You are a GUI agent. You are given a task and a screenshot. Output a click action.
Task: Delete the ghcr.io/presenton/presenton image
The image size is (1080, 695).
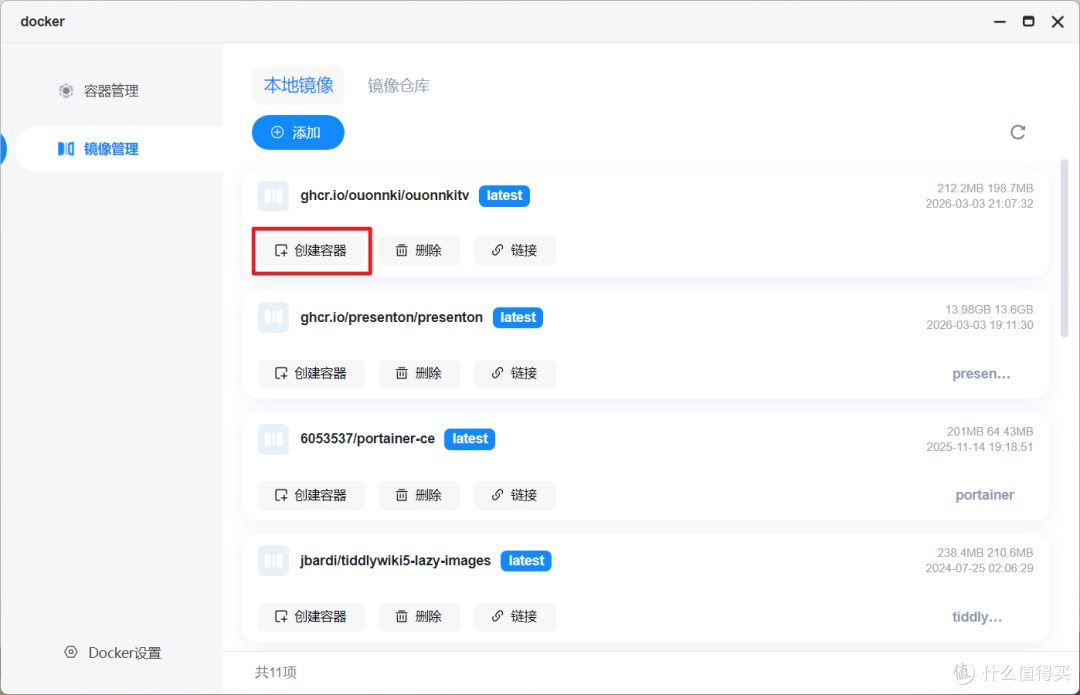[x=419, y=373]
